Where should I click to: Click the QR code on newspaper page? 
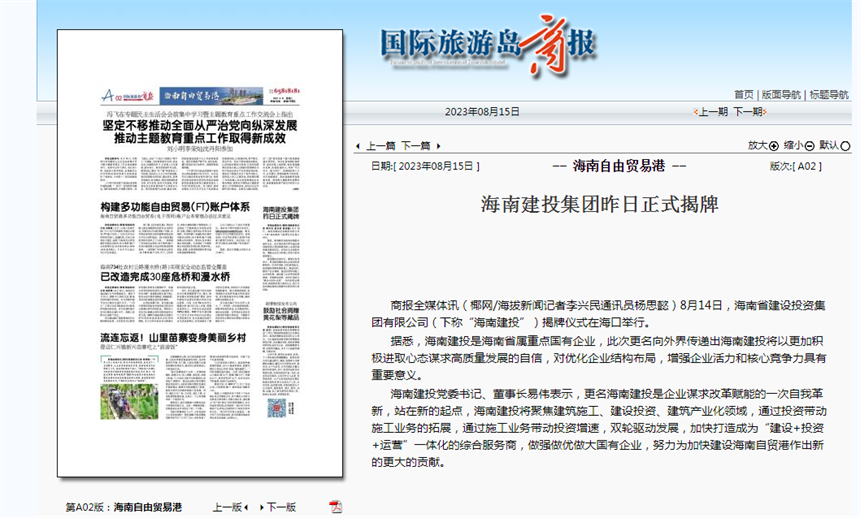click(276, 408)
